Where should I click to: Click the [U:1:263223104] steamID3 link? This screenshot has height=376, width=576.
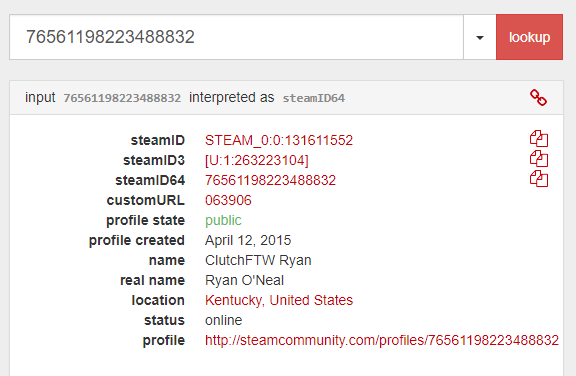click(x=257, y=160)
